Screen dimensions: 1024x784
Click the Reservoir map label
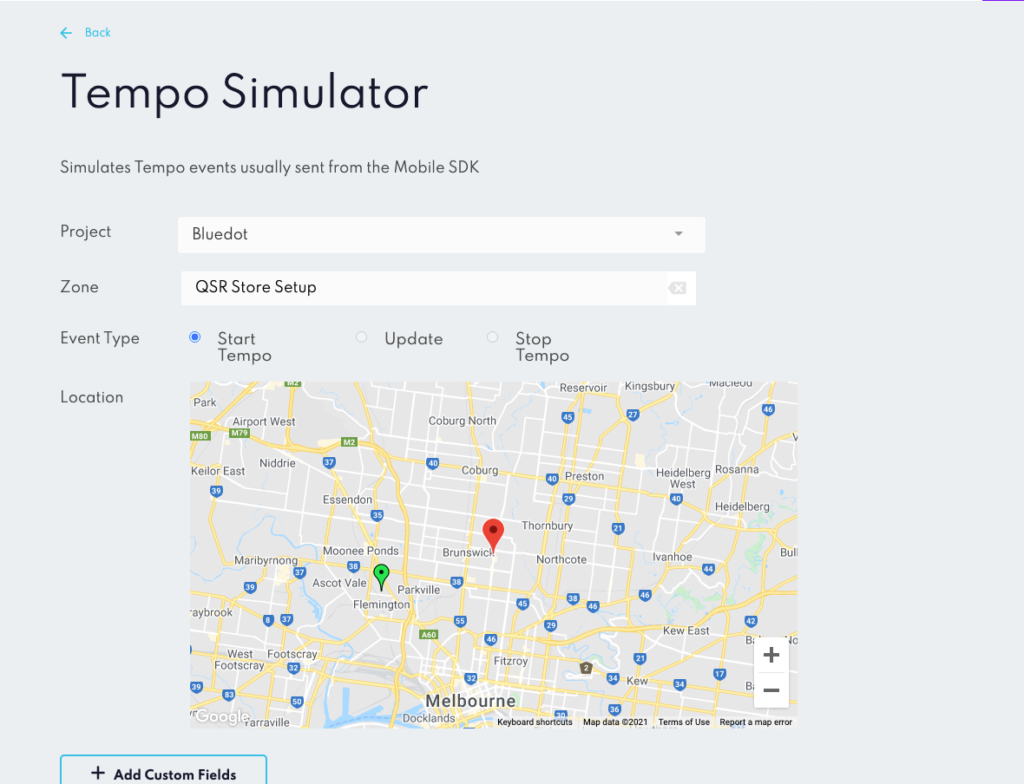pos(583,387)
